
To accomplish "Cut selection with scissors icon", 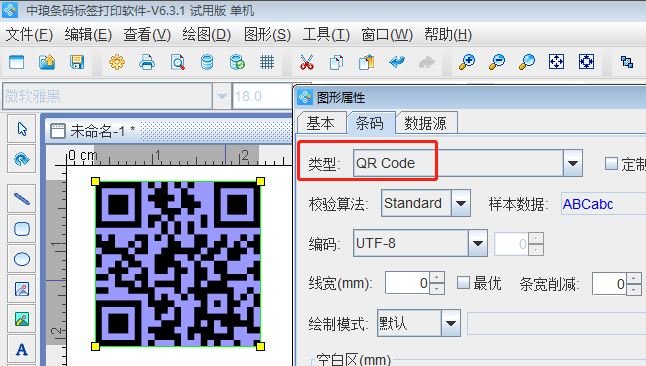I will pos(307,62).
